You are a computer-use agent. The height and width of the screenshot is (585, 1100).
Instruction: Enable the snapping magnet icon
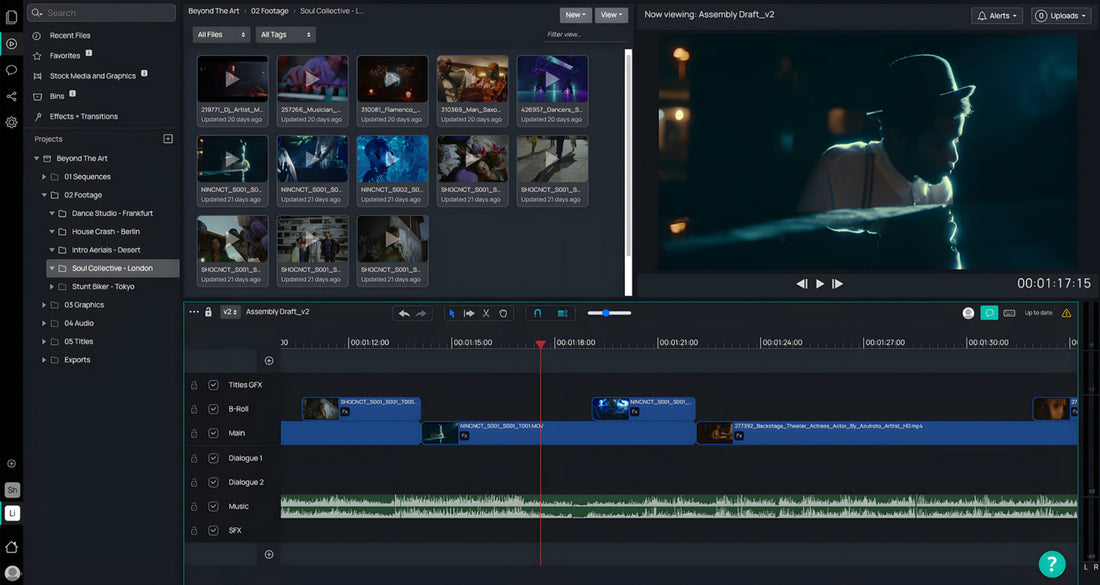(537, 312)
